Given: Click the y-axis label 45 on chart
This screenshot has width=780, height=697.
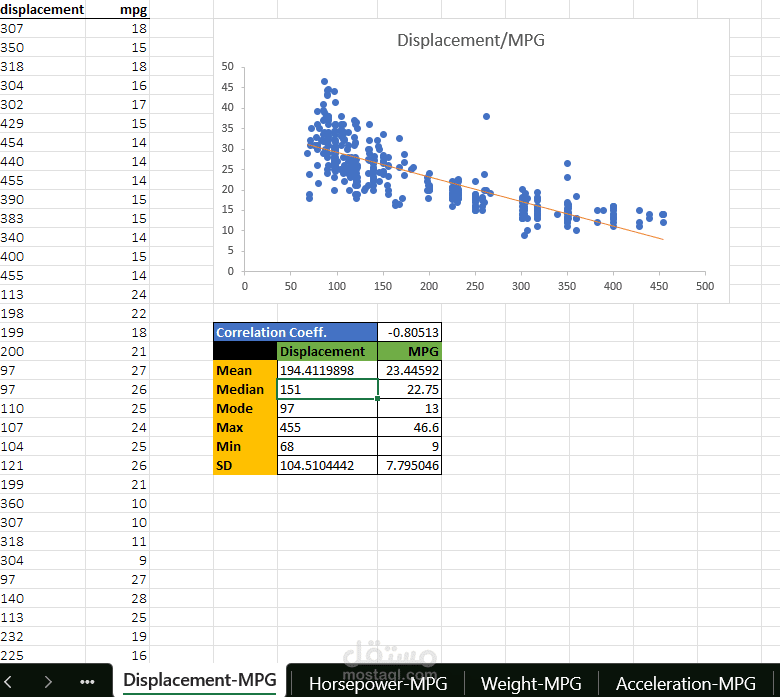Looking at the screenshot, I should [x=227, y=87].
